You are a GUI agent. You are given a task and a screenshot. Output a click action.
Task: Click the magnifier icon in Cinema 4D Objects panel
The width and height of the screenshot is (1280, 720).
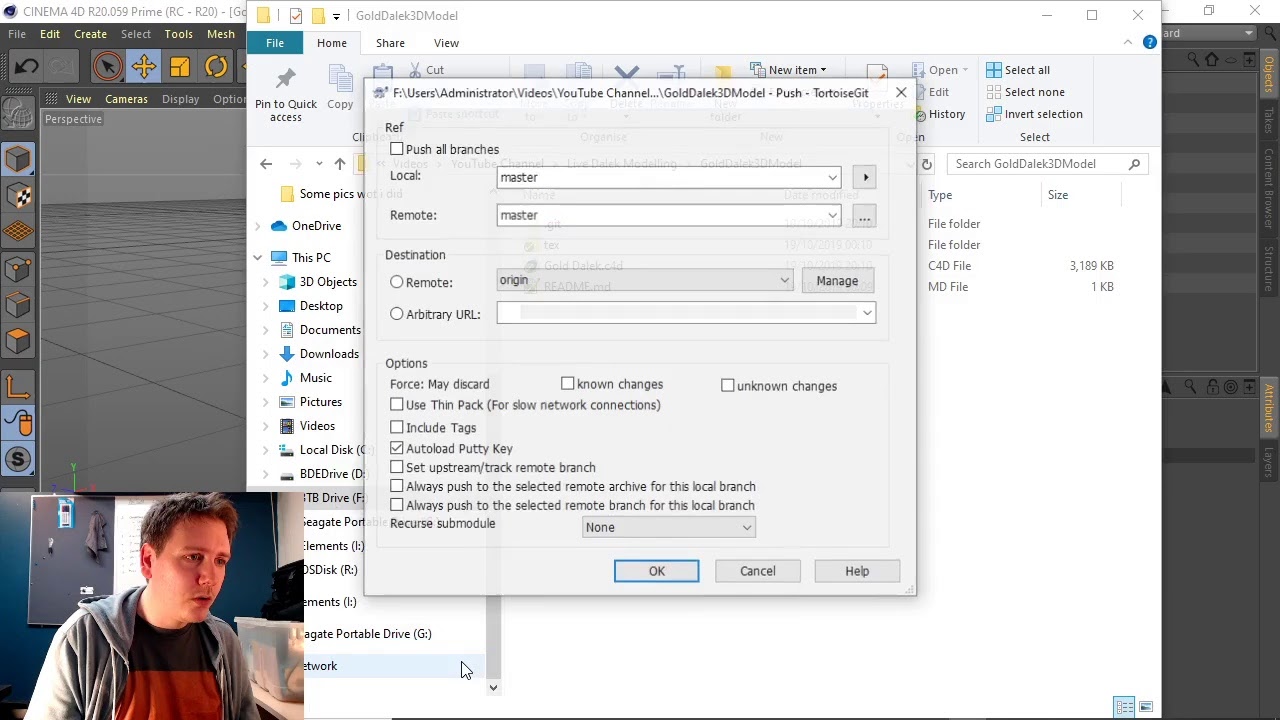coord(1194,59)
